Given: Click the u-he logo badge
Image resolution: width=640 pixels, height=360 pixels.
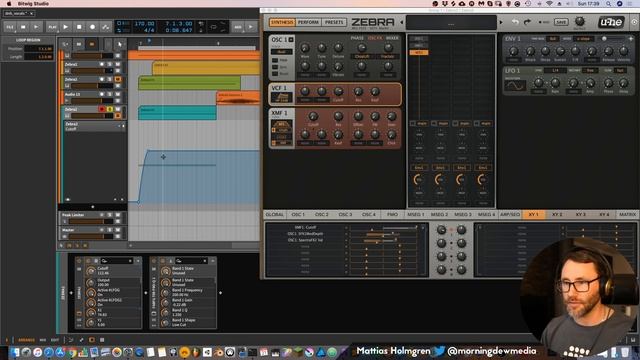Looking at the screenshot, I should coord(611,22).
